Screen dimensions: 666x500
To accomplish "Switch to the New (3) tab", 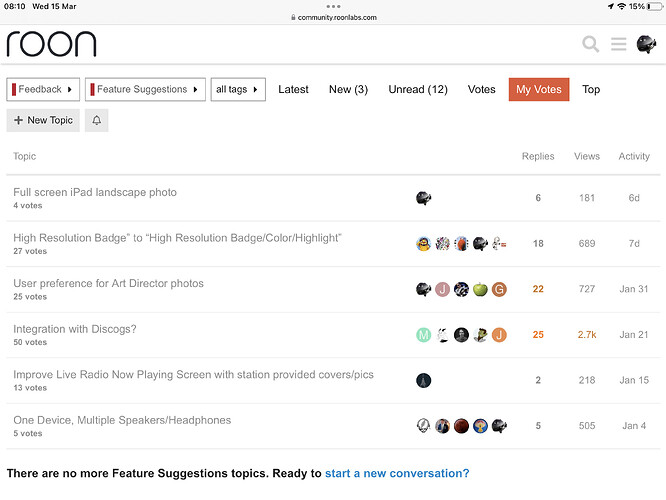I will [348, 89].
